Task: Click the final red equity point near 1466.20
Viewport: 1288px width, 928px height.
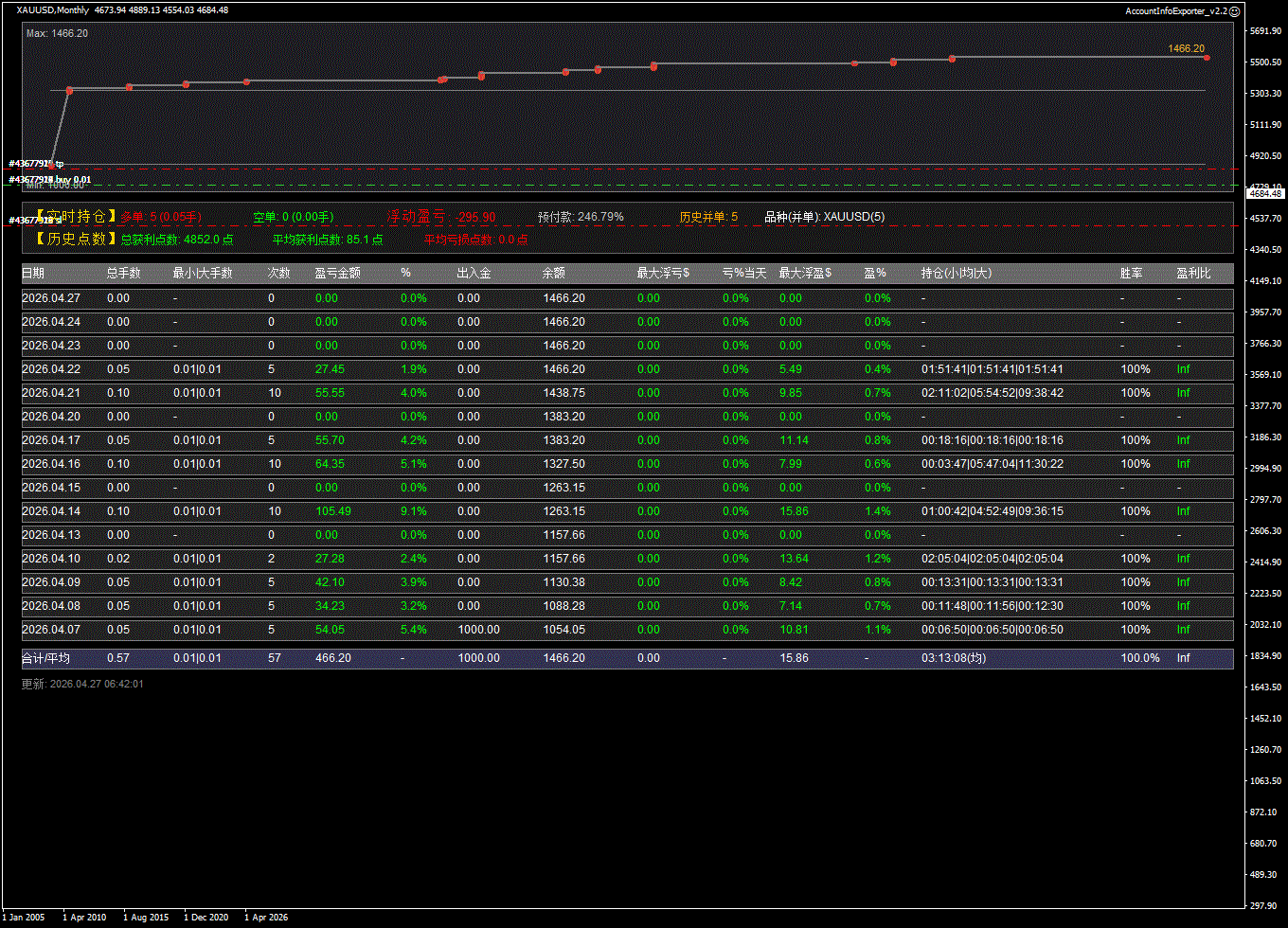Action: pyautogui.click(x=1207, y=58)
